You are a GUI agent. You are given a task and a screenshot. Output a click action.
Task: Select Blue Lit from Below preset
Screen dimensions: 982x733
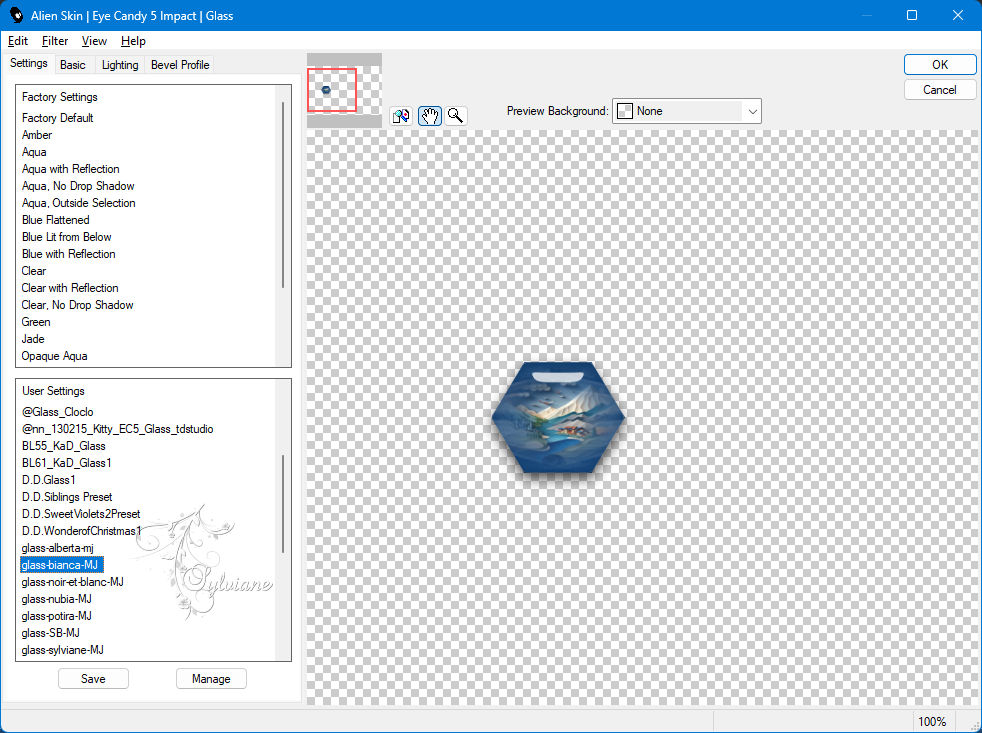[66, 236]
